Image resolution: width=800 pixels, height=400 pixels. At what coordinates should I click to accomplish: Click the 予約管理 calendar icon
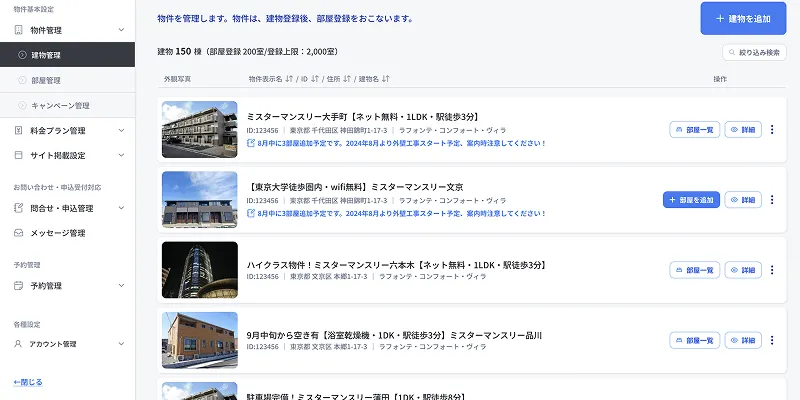18,285
